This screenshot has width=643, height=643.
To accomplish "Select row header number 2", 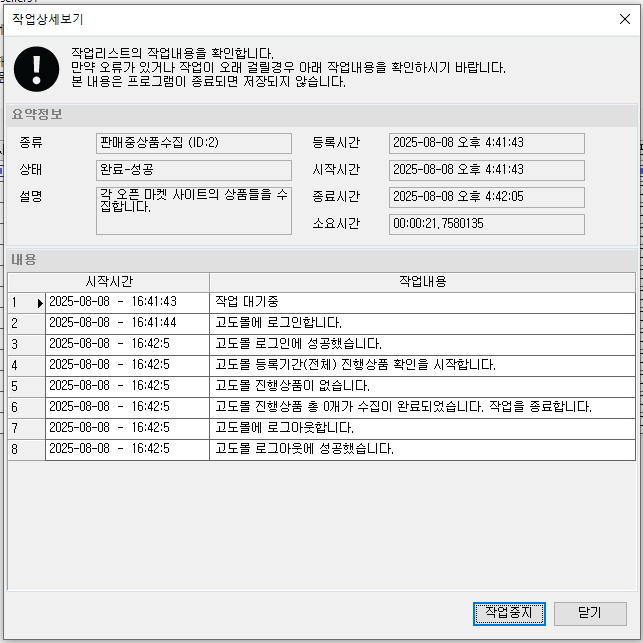I will point(27,324).
